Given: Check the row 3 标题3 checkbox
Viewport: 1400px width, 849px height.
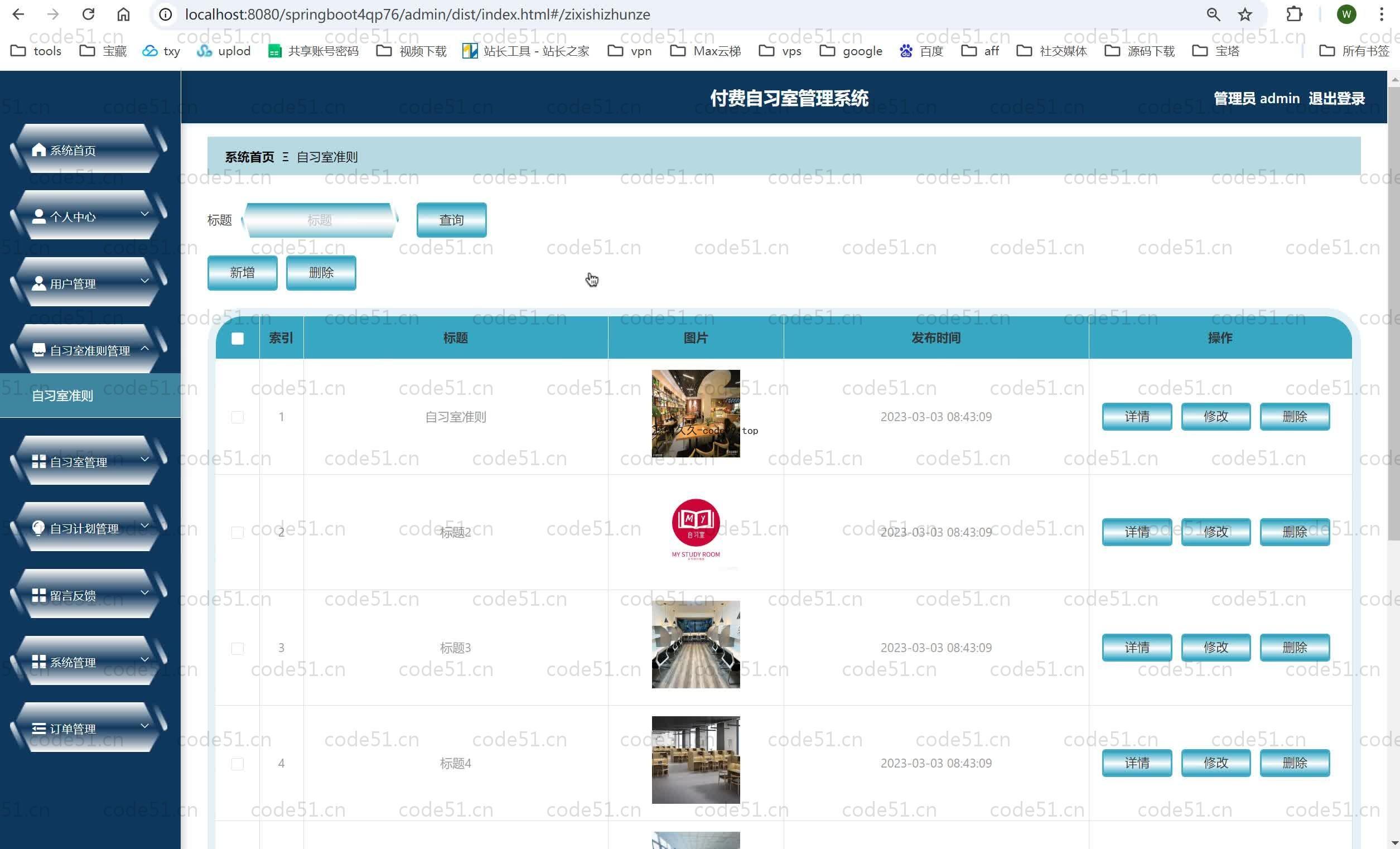Looking at the screenshot, I should point(238,648).
